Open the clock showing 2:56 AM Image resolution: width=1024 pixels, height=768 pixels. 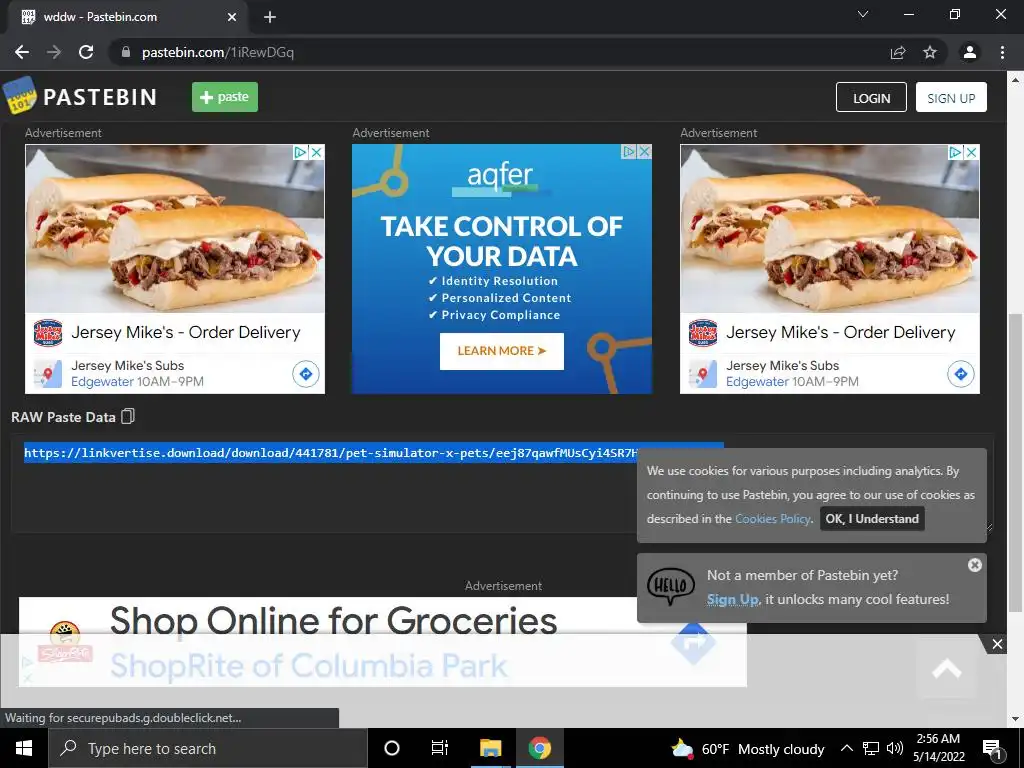click(x=938, y=748)
